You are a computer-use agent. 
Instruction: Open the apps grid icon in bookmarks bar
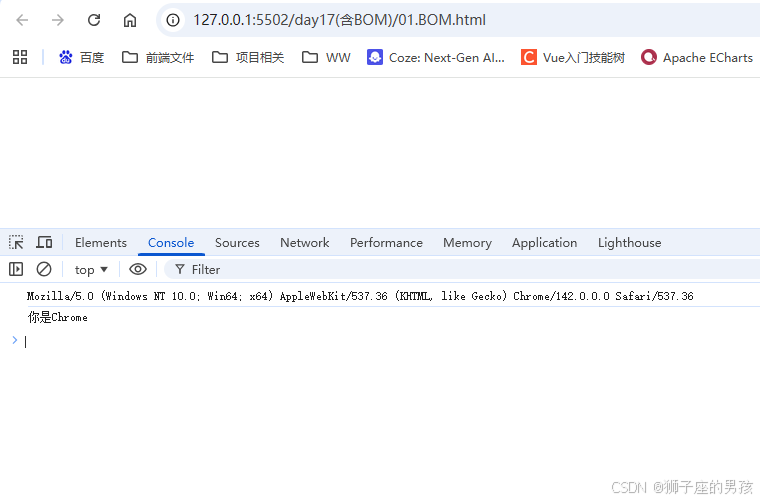(x=20, y=57)
